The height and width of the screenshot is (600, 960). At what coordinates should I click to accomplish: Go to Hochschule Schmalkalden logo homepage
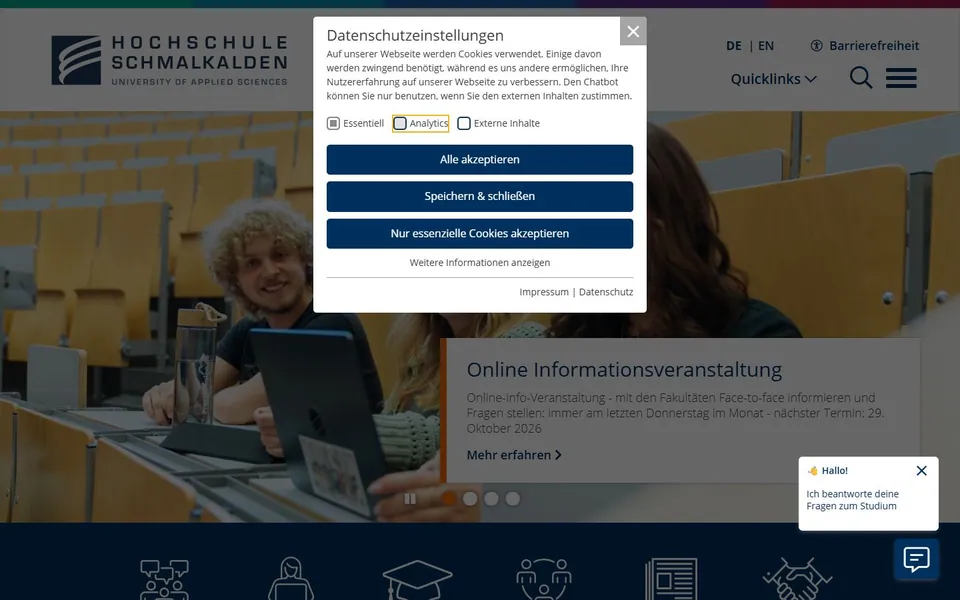[x=170, y=60]
